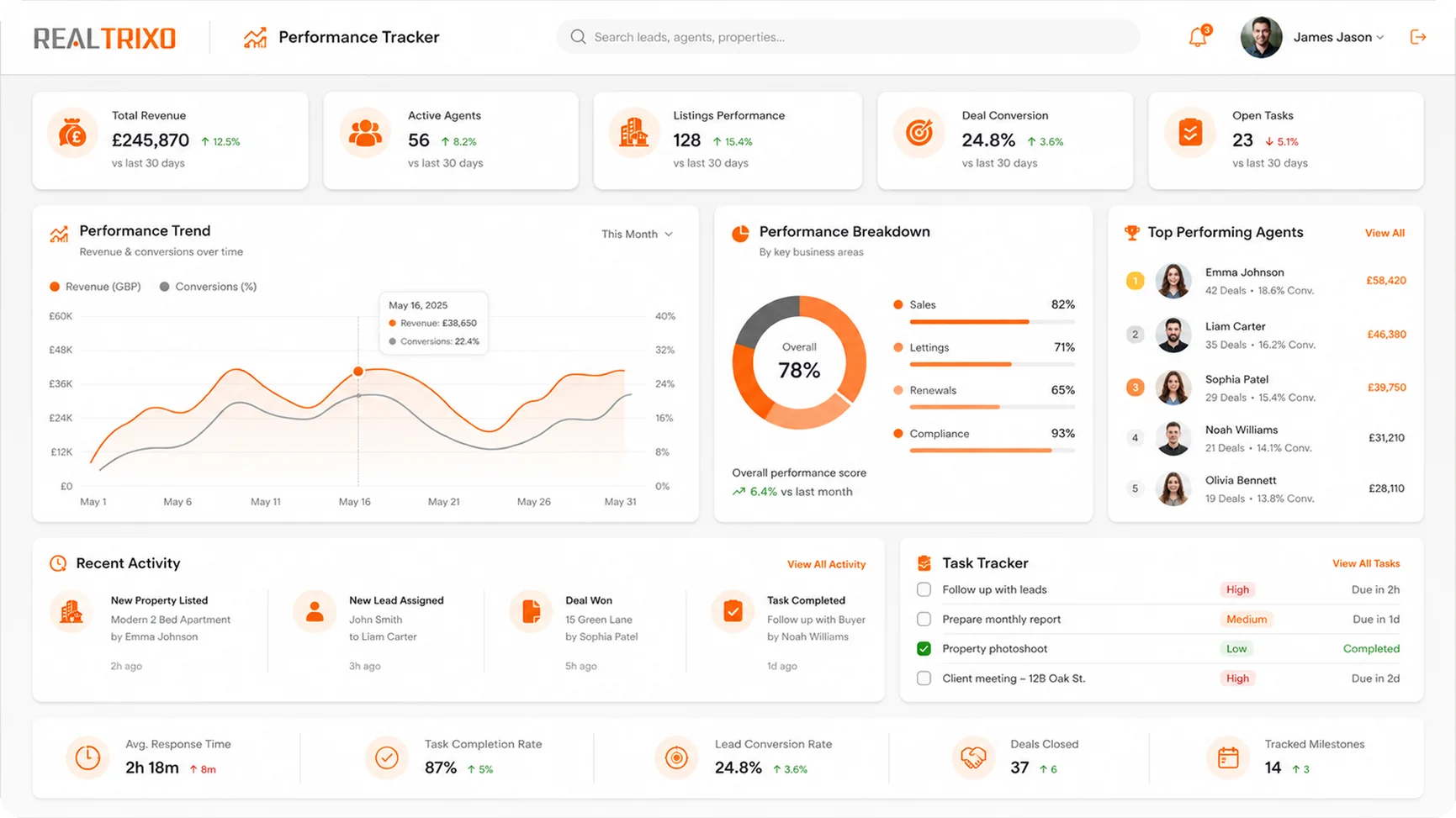
Task: Click the May 16 revenue data point
Action: pos(358,371)
